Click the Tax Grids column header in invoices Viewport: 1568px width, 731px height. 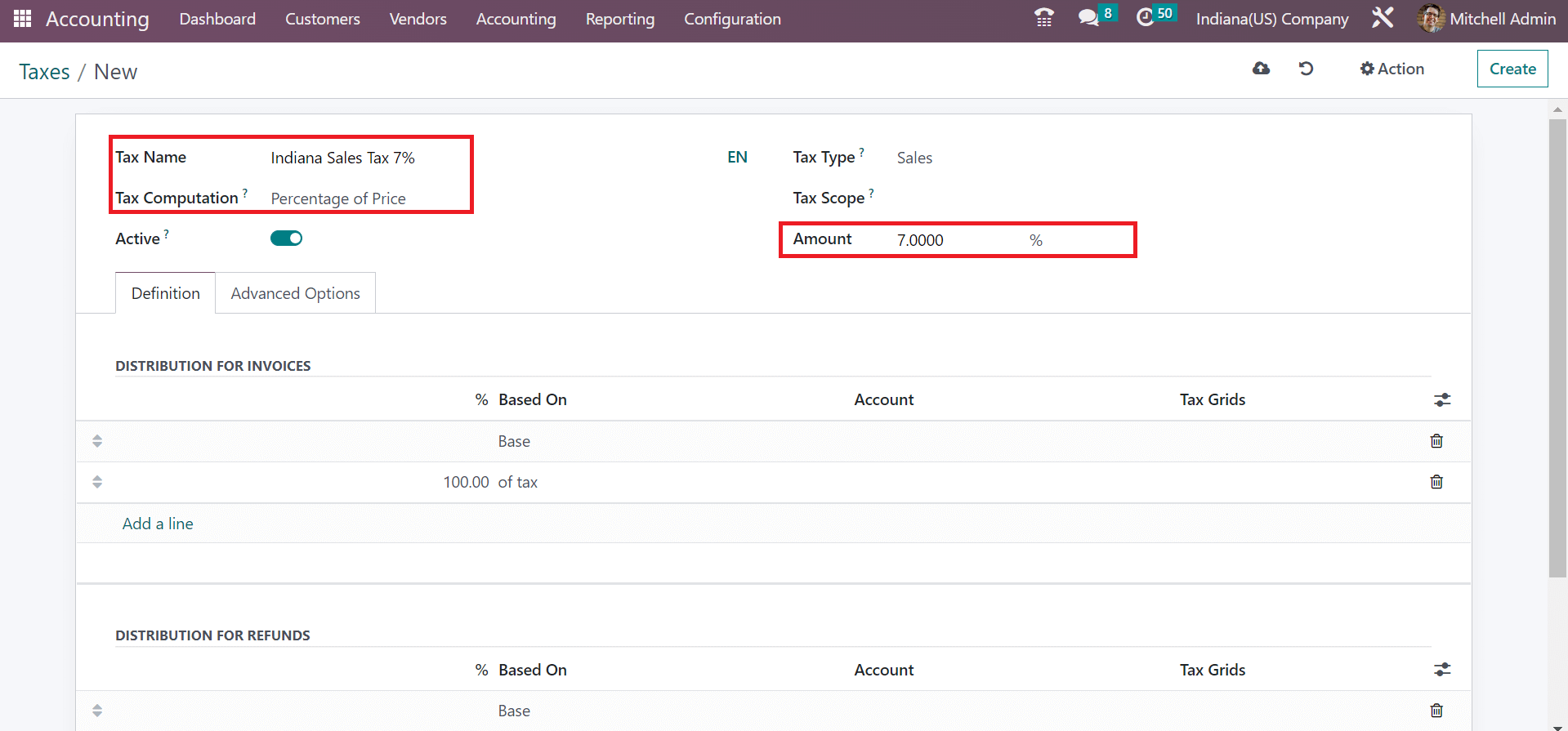tap(1212, 399)
